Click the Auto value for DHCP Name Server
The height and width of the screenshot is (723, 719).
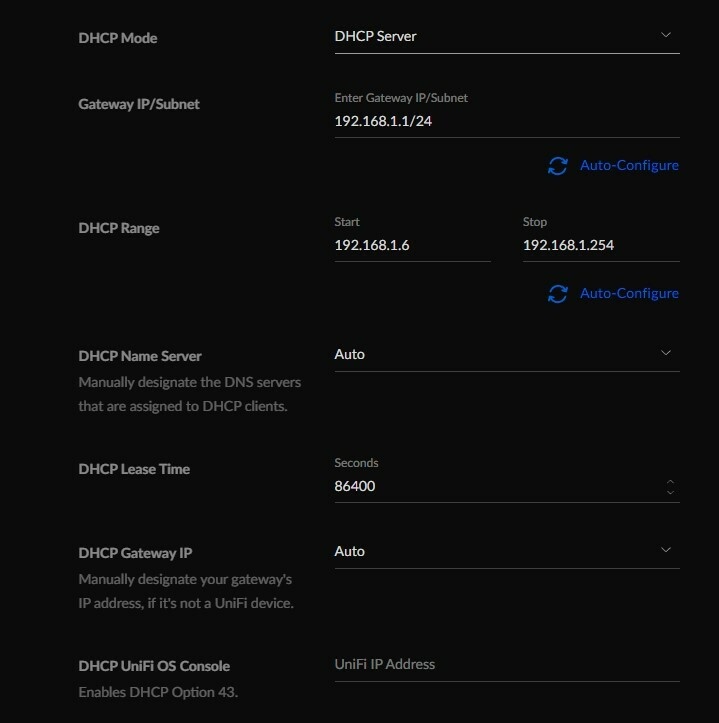coord(350,354)
